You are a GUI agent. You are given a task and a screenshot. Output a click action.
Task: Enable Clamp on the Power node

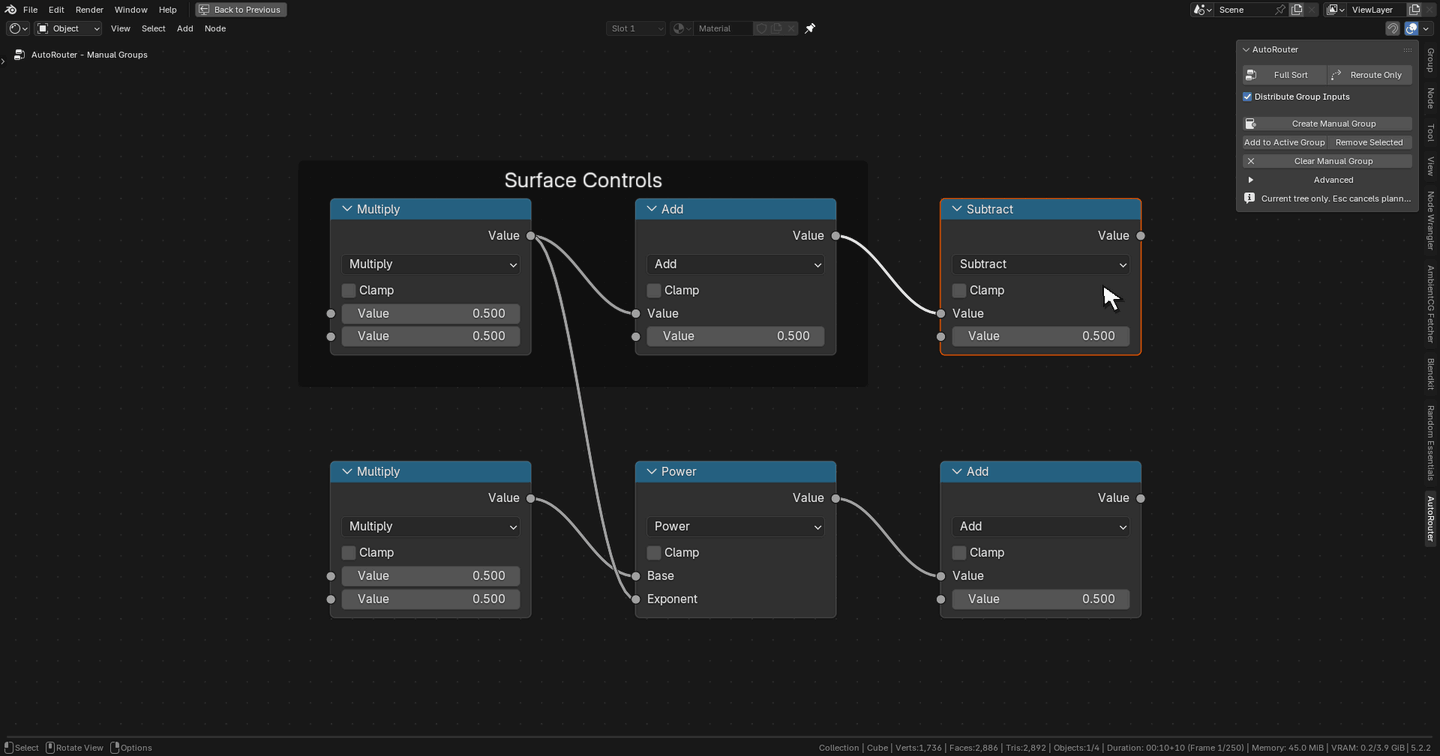654,552
